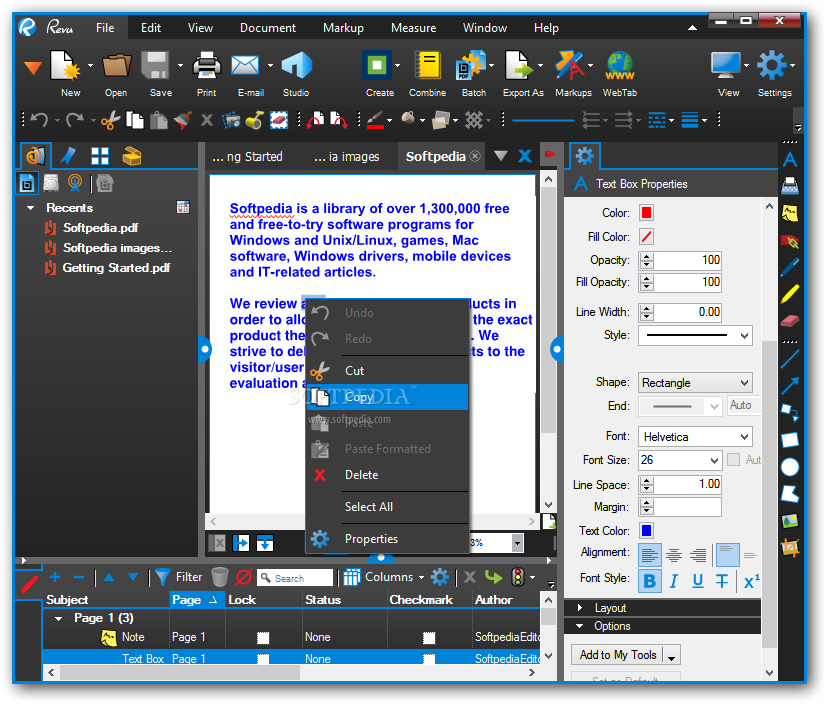
Task: Open the Markup menu in menu bar
Action: [343, 28]
